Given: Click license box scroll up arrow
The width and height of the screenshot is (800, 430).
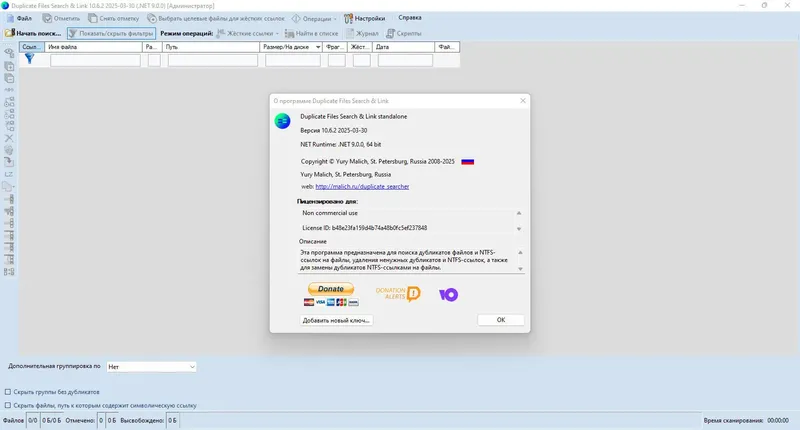Looking at the screenshot, I should [519, 213].
